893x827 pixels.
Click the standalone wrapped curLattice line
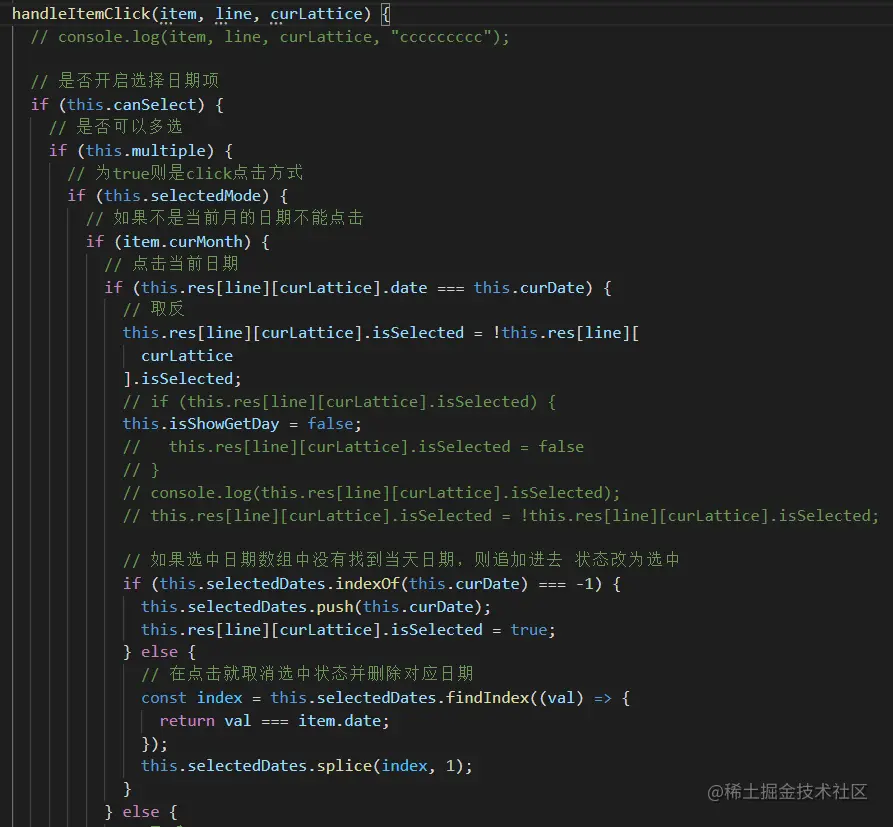click(x=187, y=356)
